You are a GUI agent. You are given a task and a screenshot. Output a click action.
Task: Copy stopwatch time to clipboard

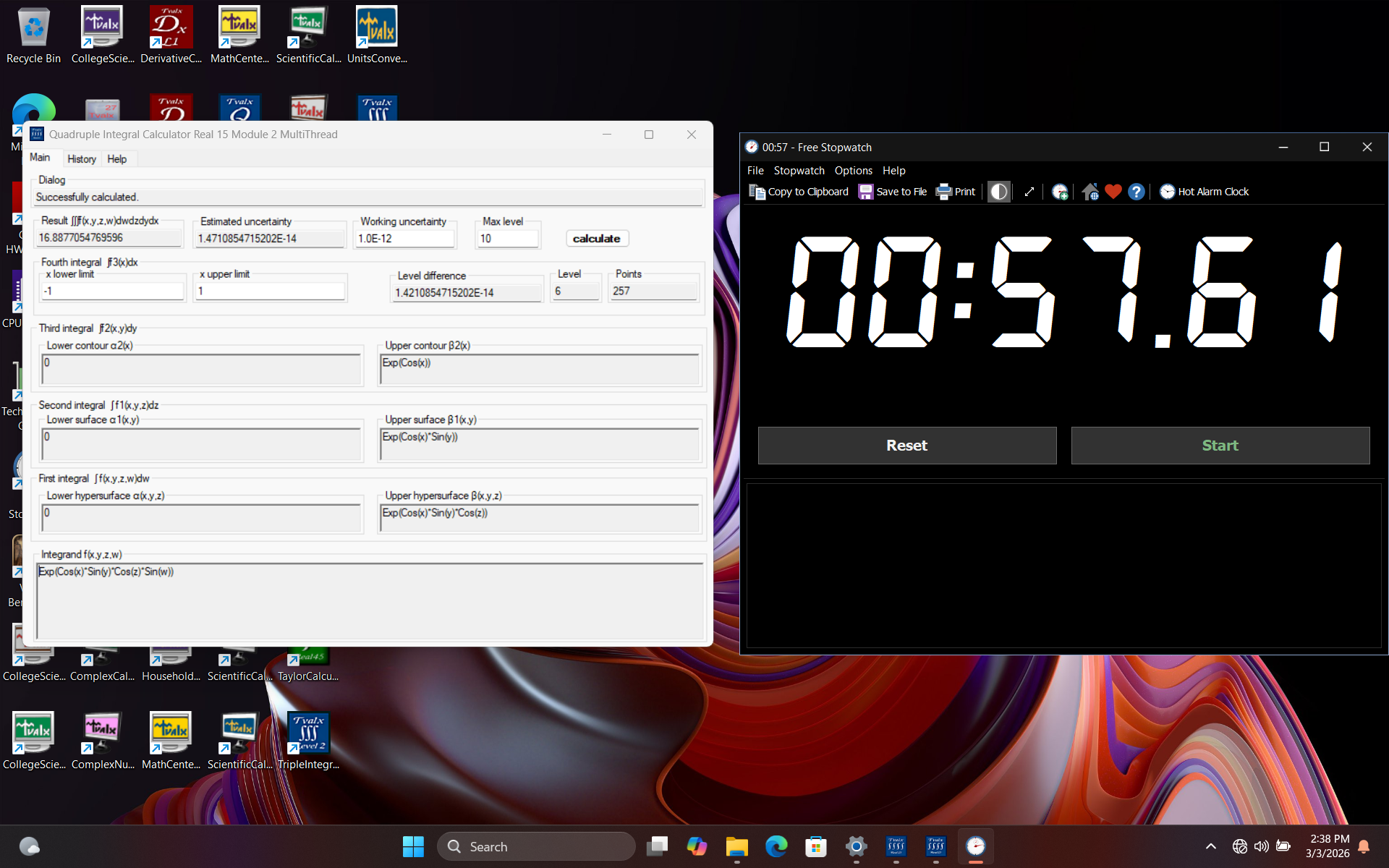click(798, 192)
